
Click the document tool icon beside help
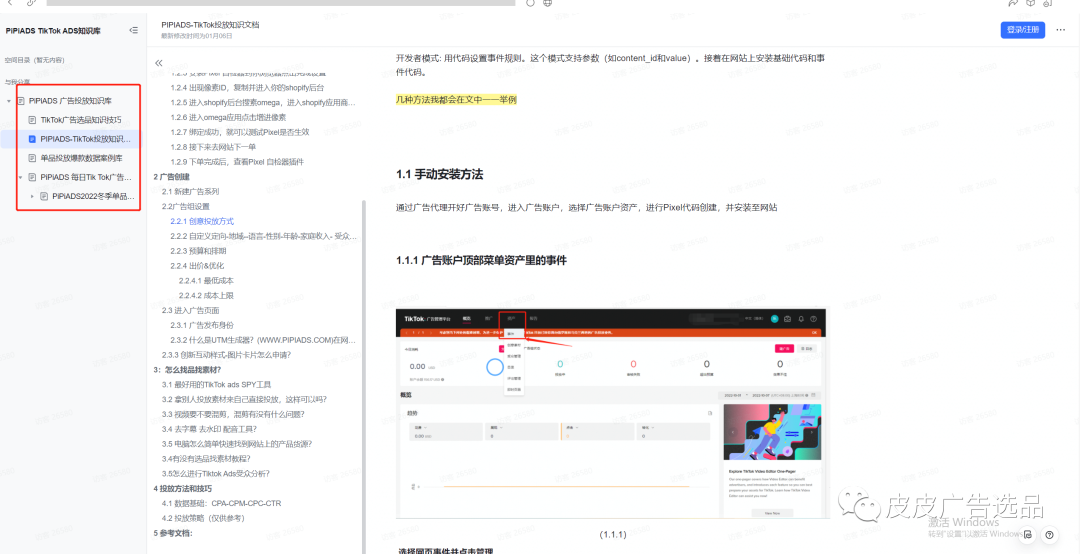tap(1027, 534)
